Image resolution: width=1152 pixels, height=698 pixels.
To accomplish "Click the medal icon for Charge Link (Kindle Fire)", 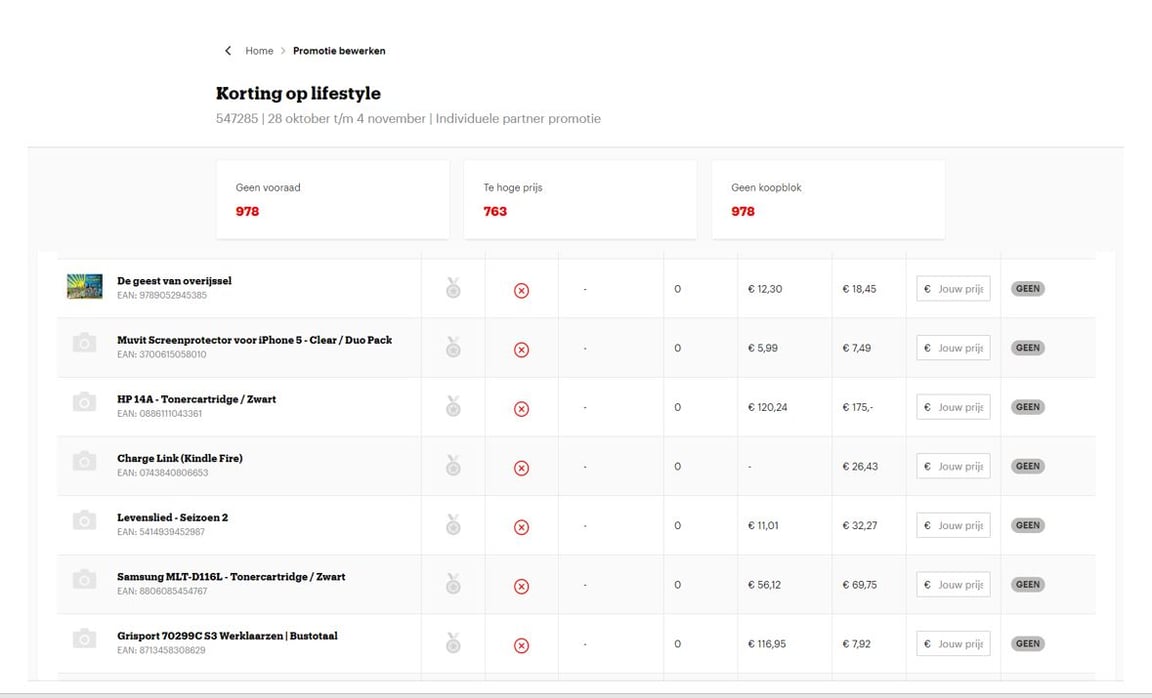I will [453, 466].
